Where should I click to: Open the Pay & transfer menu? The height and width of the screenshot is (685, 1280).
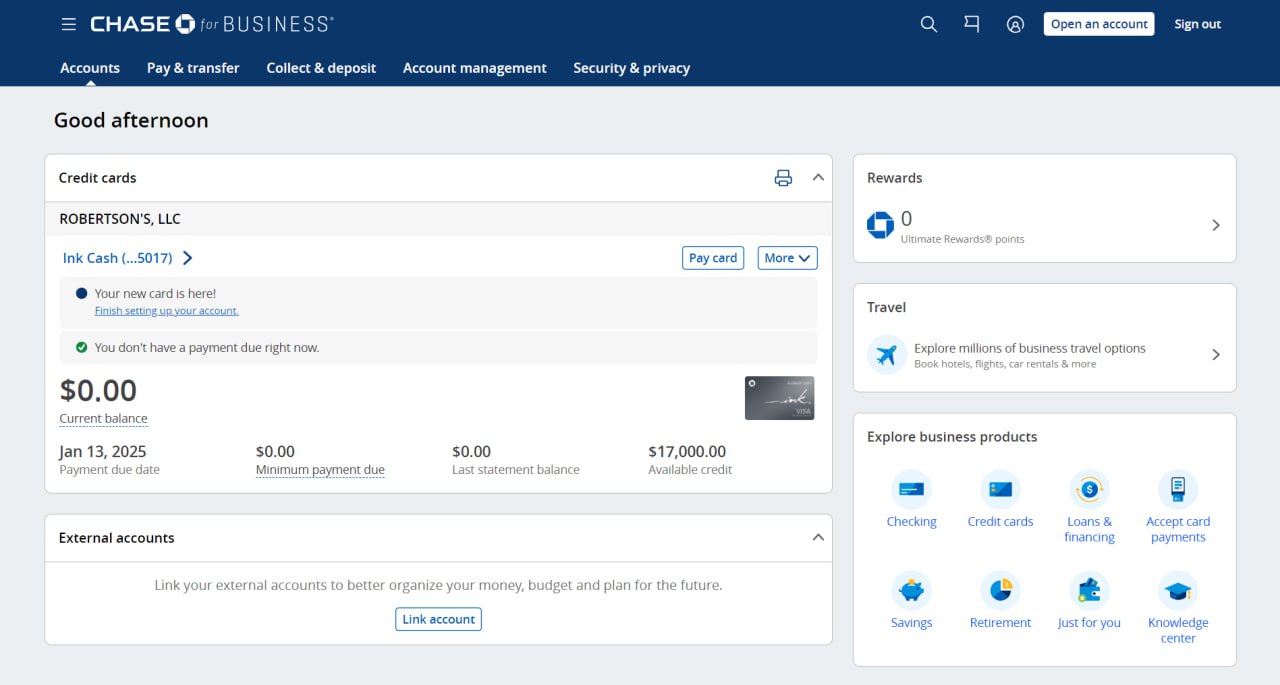(x=193, y=68)
